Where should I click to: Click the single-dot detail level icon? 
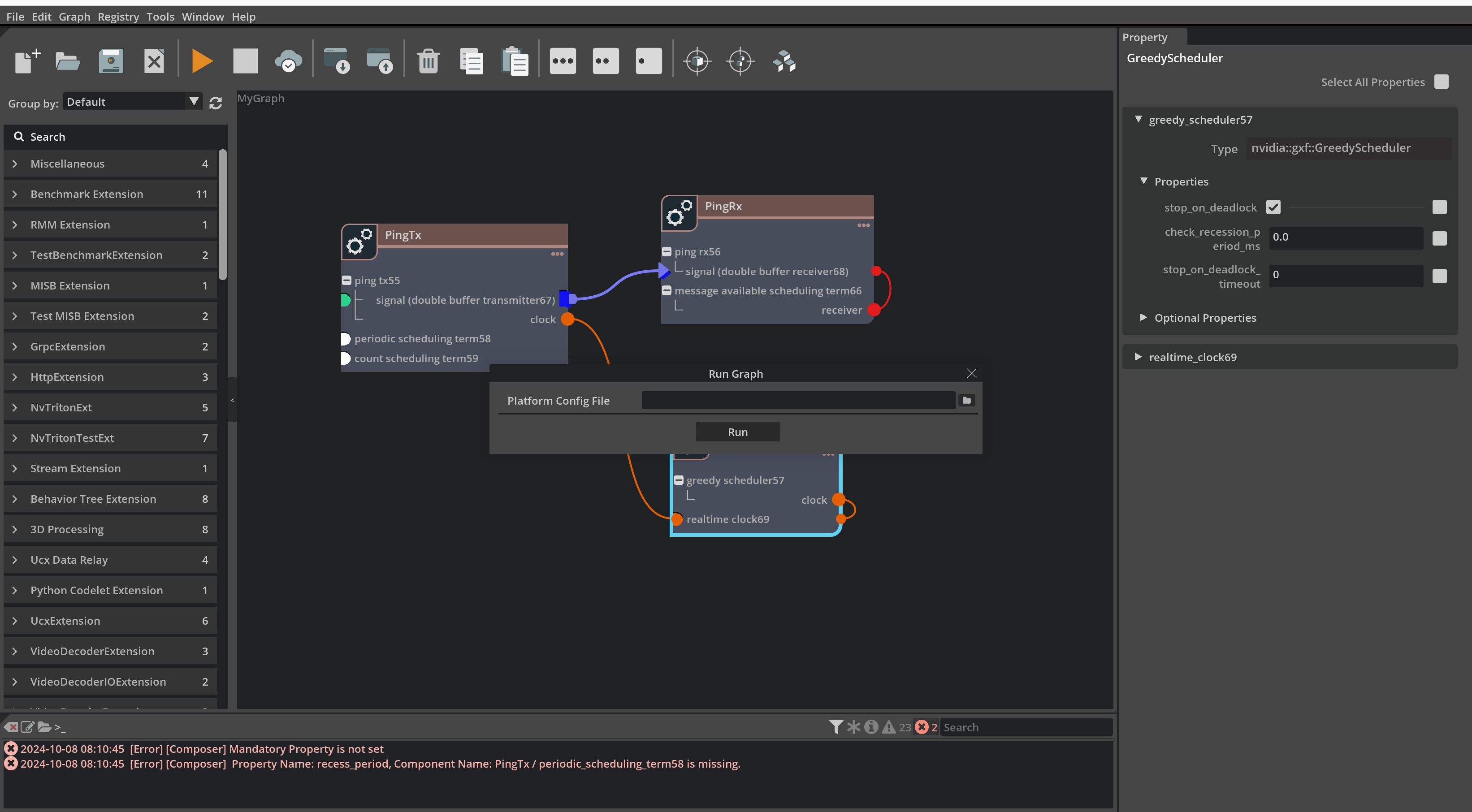pyautogui.click(x=649, y=61)
